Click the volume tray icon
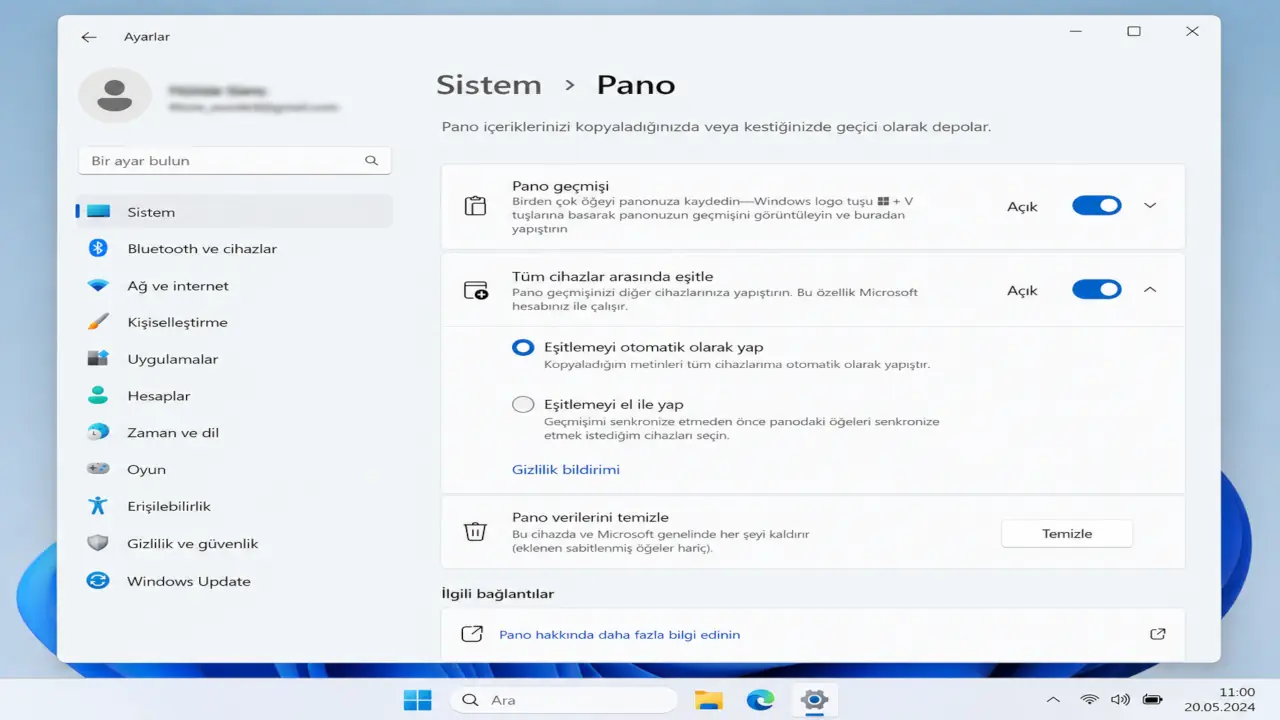The height and width of the screenshot is (720, 1280). (x=1120, y=700)
